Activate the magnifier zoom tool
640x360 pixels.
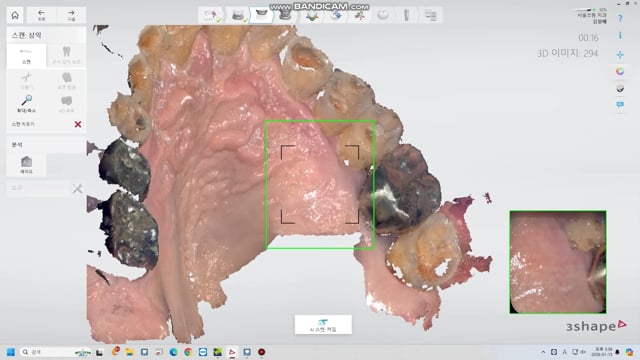[x=27, y=104]
